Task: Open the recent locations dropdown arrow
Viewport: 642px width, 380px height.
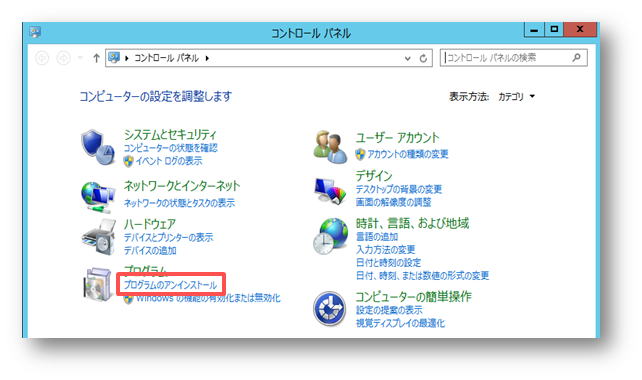Action: 81,58
